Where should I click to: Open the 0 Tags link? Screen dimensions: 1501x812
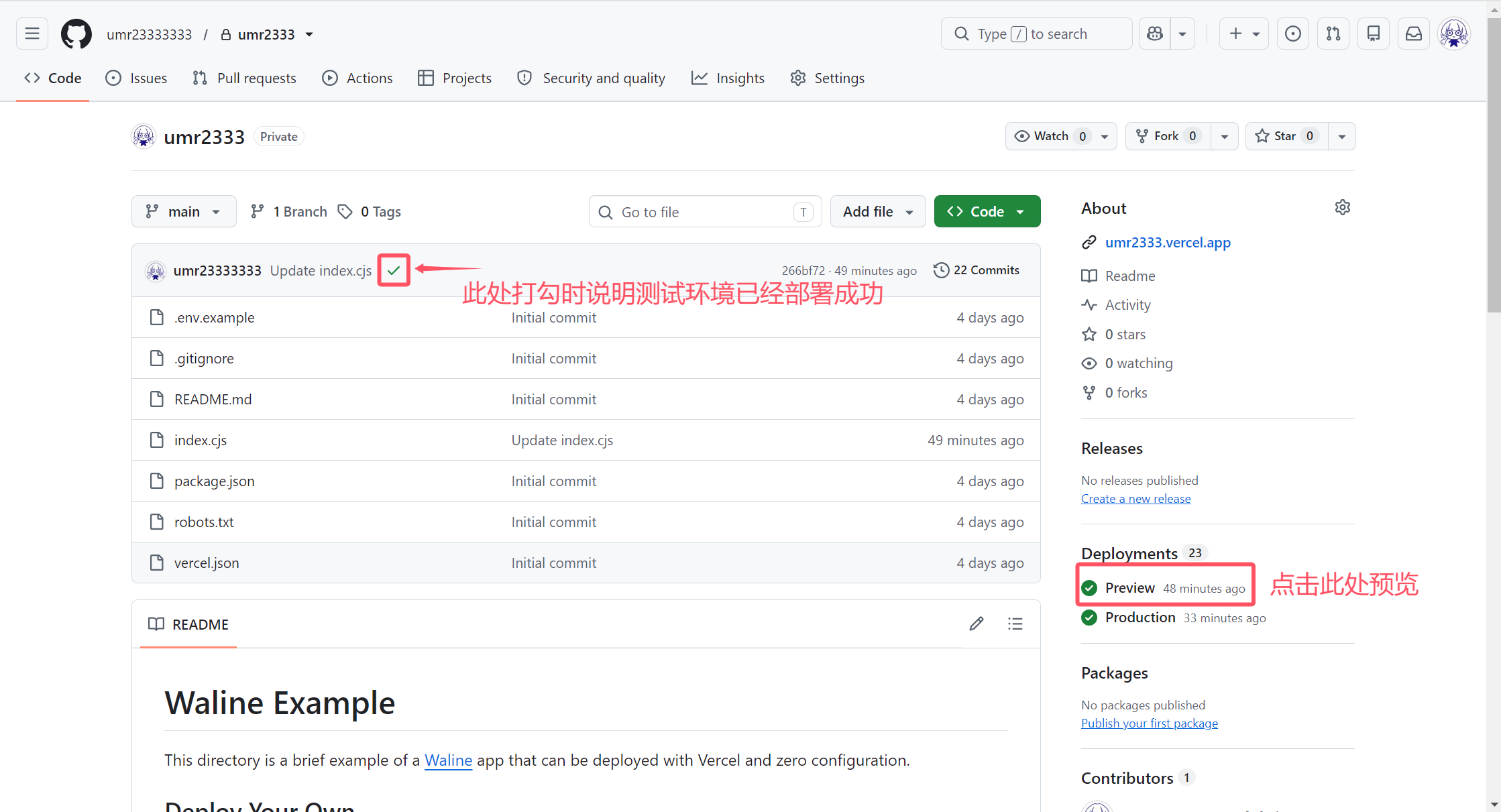370,212
